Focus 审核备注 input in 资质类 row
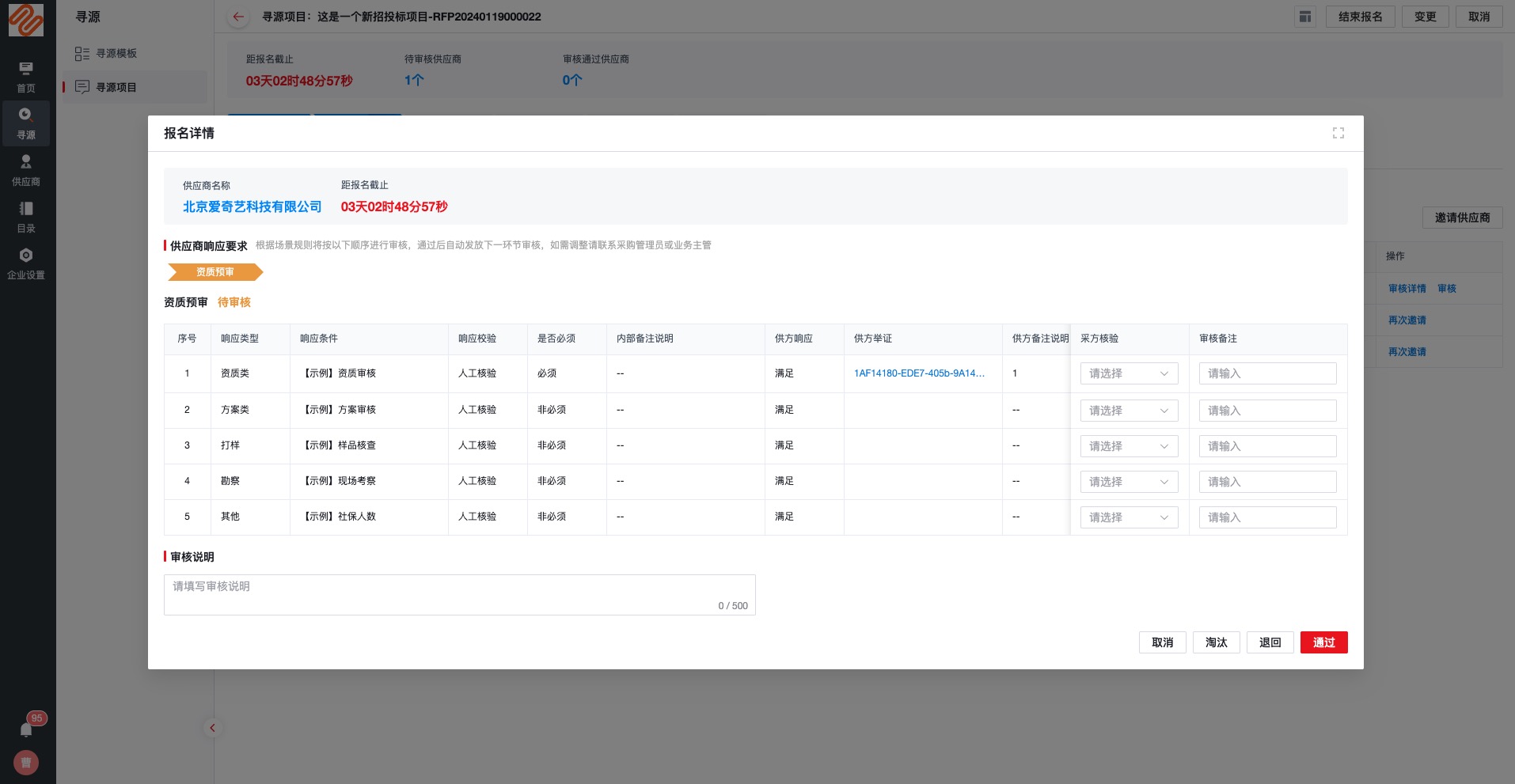Screen dimensions: 1515x784 [1267, 373]
